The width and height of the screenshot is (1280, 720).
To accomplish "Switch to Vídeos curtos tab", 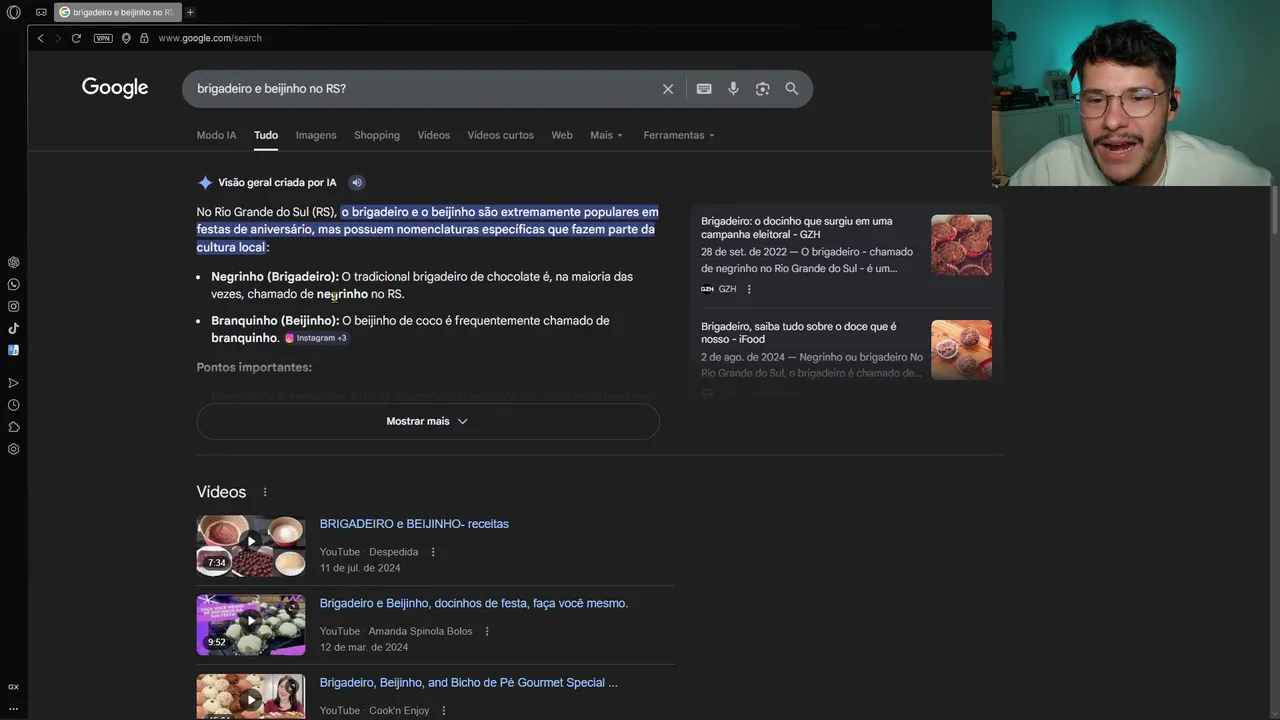I will click(501, 135).
